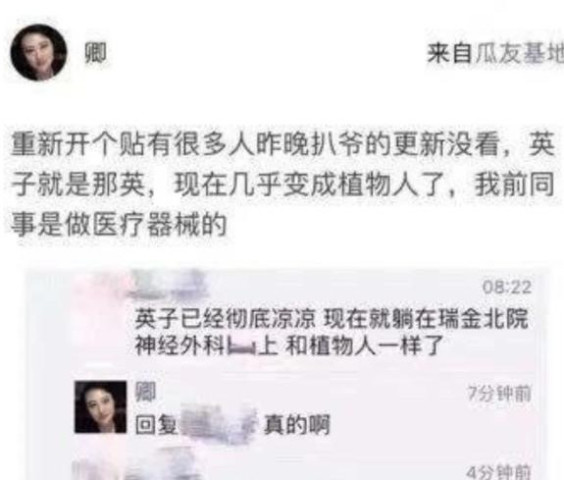Tap the 08:22 message timestamp
Viewport: 564px width, 480px height.
[506, 287]
